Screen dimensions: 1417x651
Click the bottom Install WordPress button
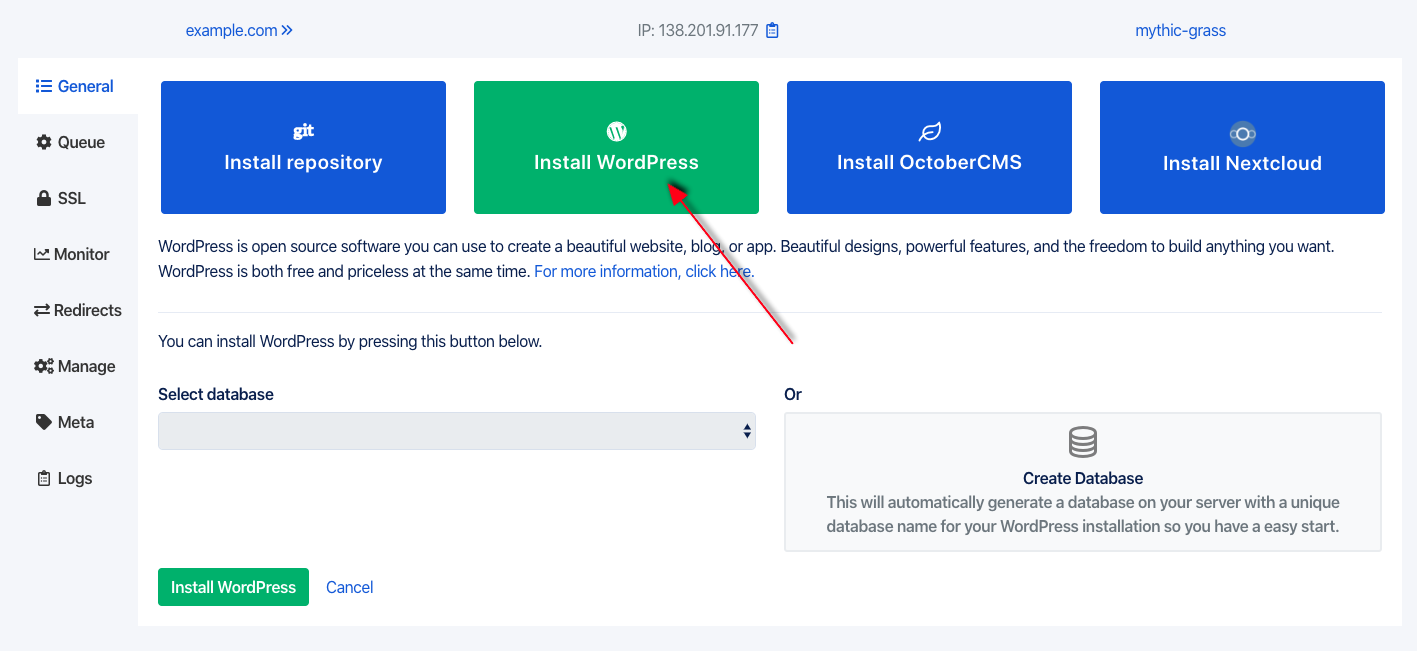[x=233, y=587]
